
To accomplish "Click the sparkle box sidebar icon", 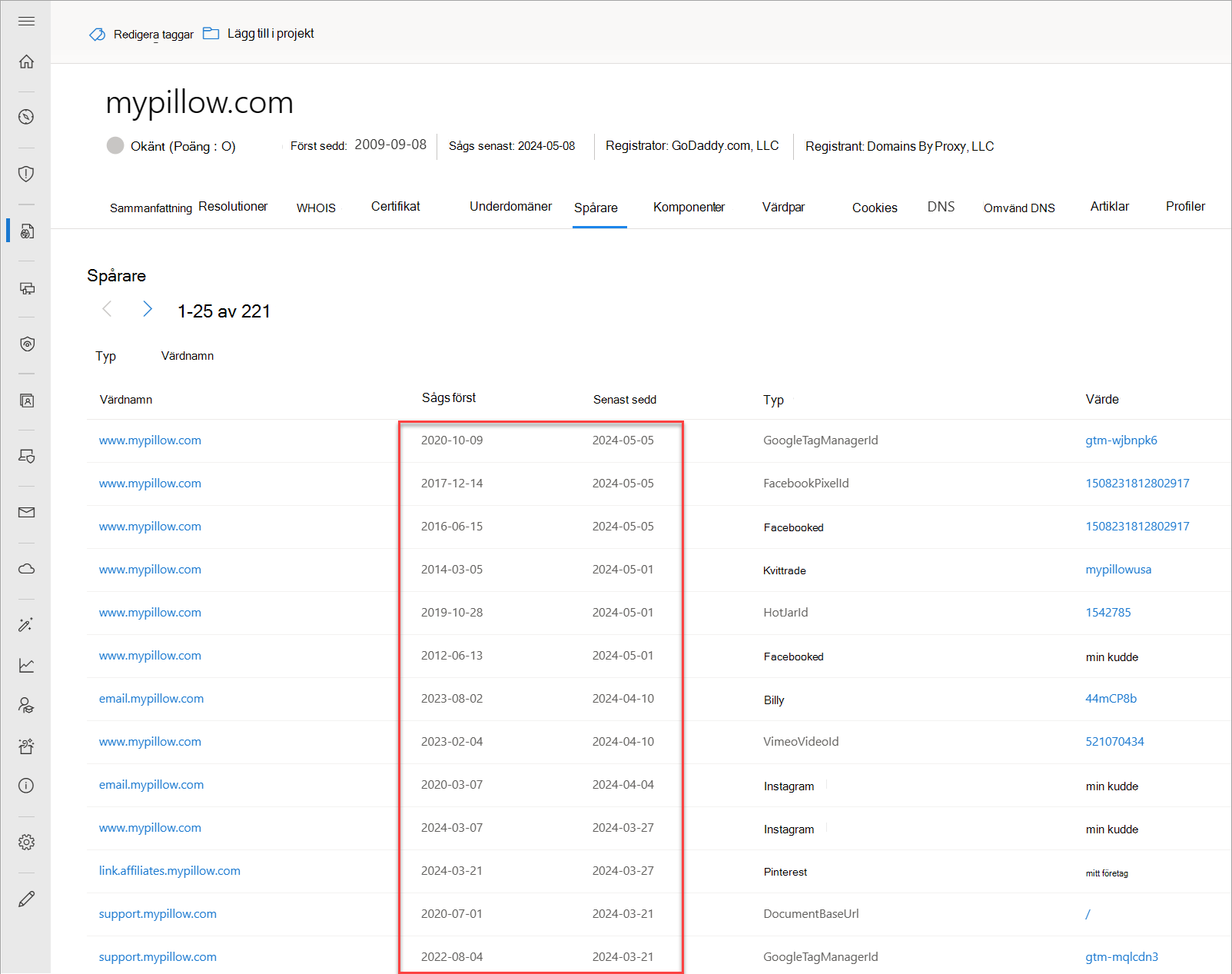I will [x=26, y=746].
